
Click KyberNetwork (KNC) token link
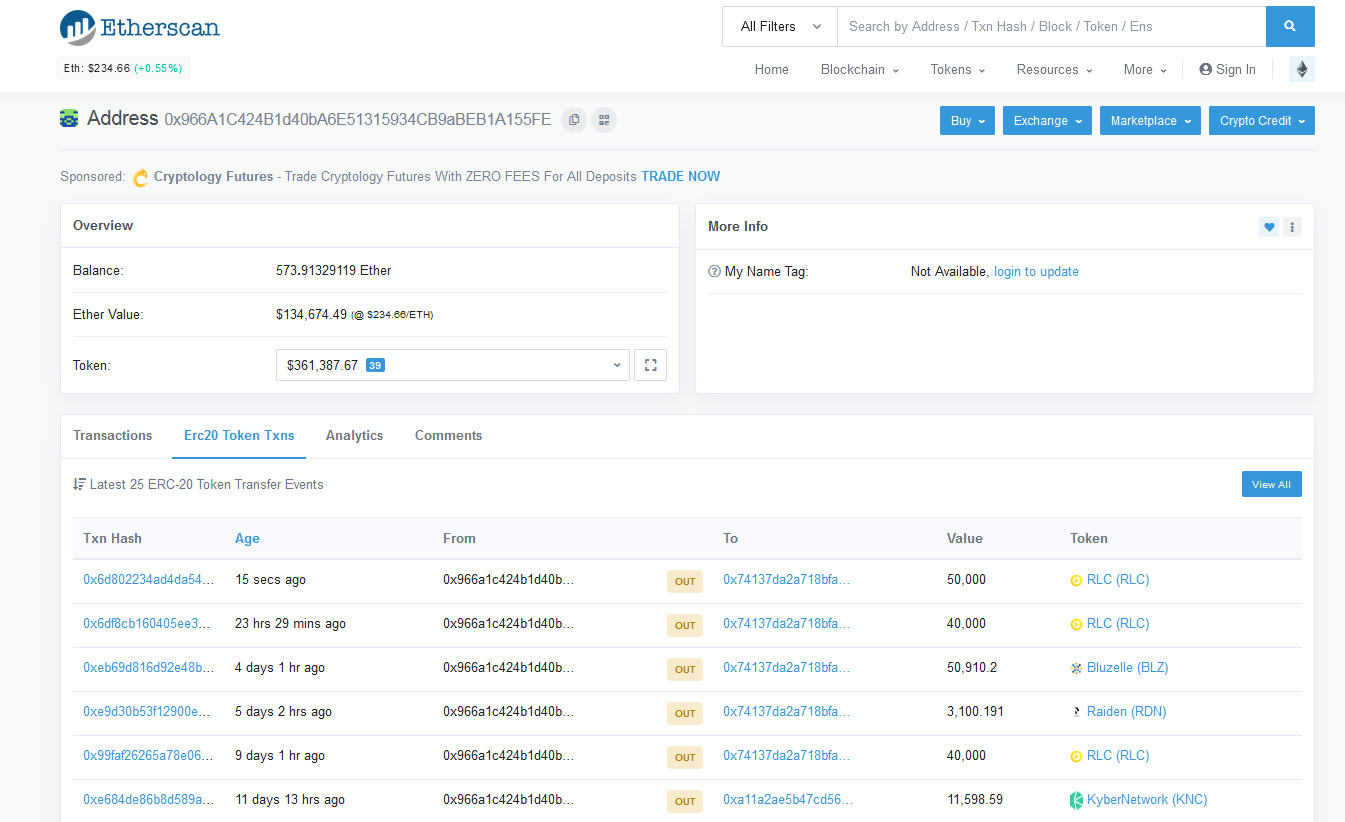pyautogui.click(x=1147, y=799)
